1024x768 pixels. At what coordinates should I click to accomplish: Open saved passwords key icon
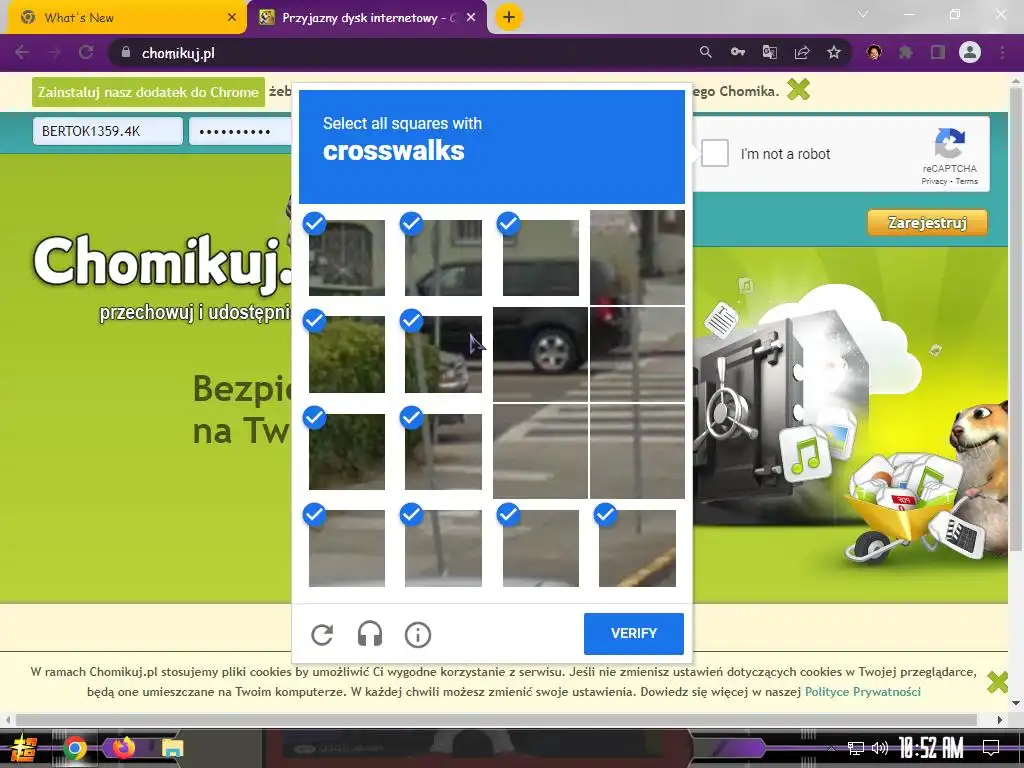pos(737,52)
